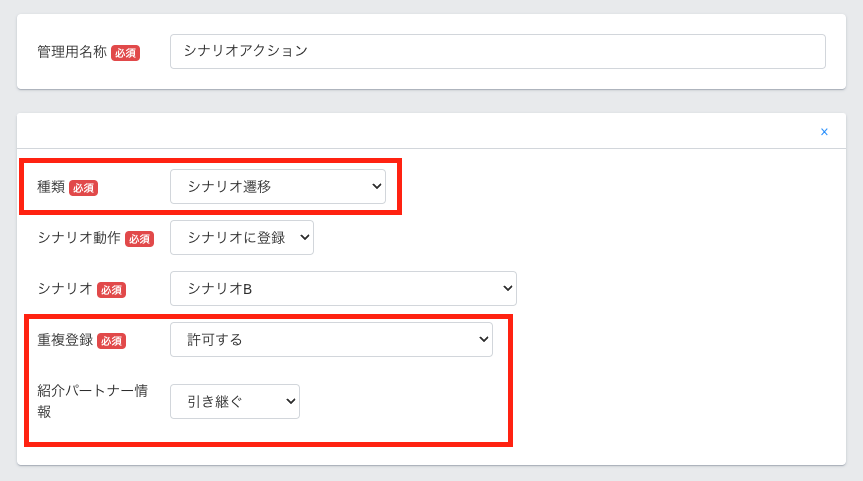Click the シナリオ動作 label text
Viewport: 863px width, 481px height.
coord(79,238)
